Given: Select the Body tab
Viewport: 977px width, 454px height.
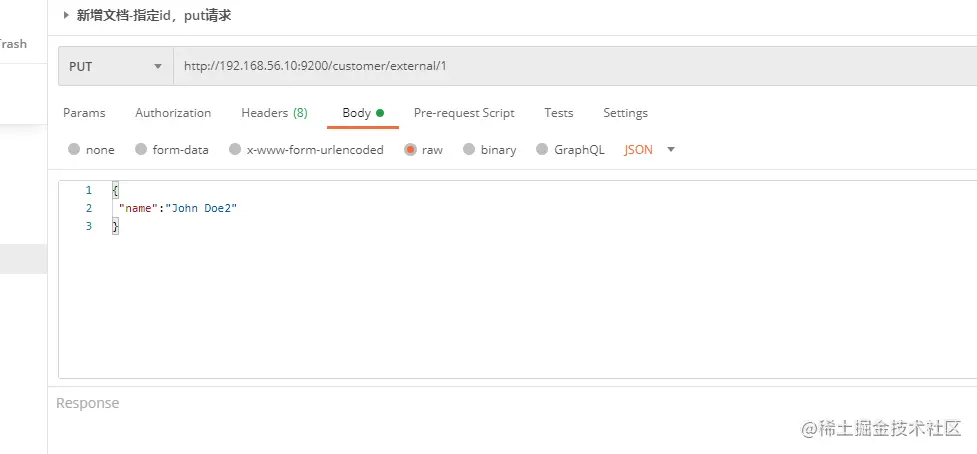Looking at the screenshot, I should click(363, 113).
